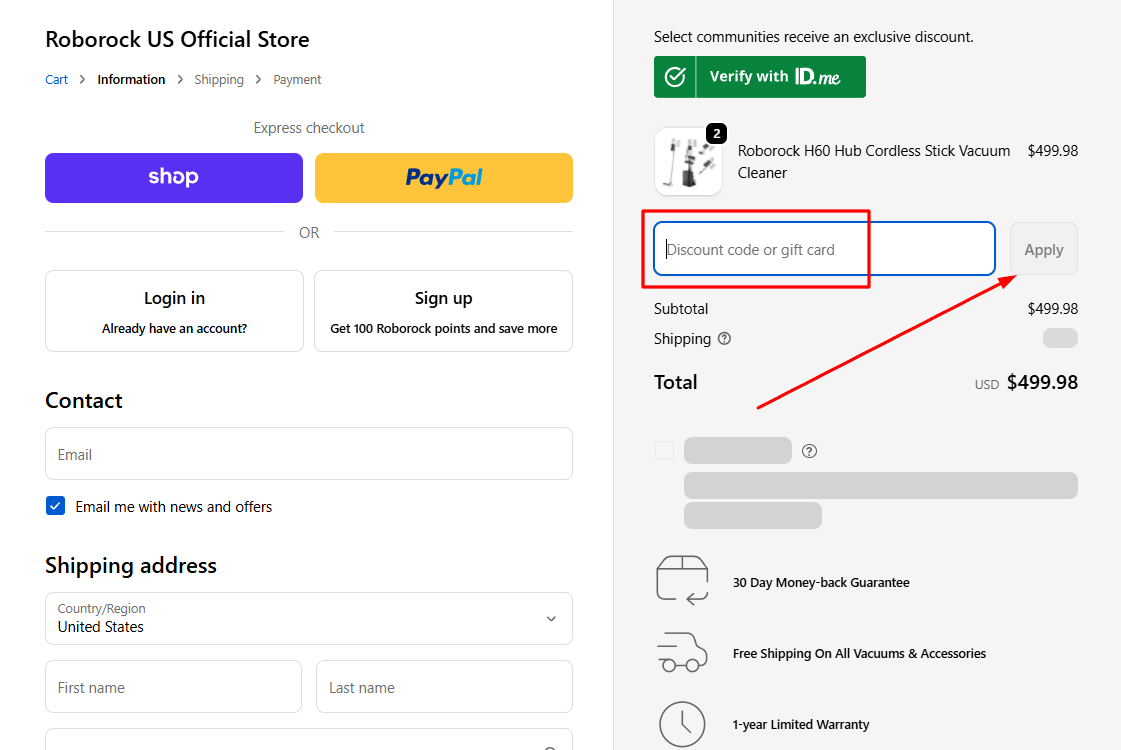Click the Sign up link

pos(443,297)
